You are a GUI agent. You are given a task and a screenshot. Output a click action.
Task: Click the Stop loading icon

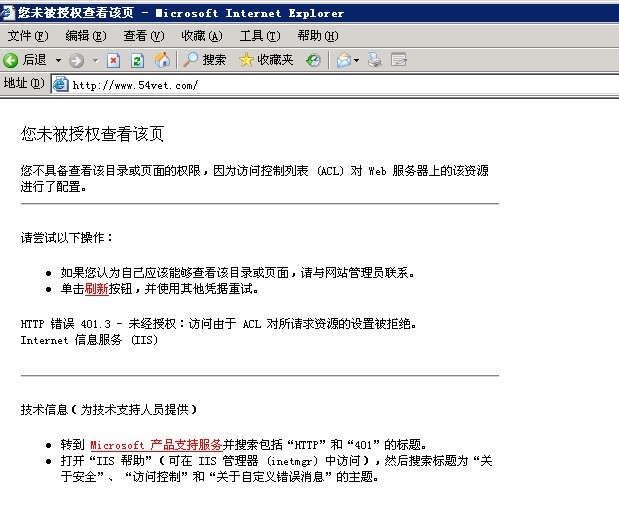tap(114, 60)
